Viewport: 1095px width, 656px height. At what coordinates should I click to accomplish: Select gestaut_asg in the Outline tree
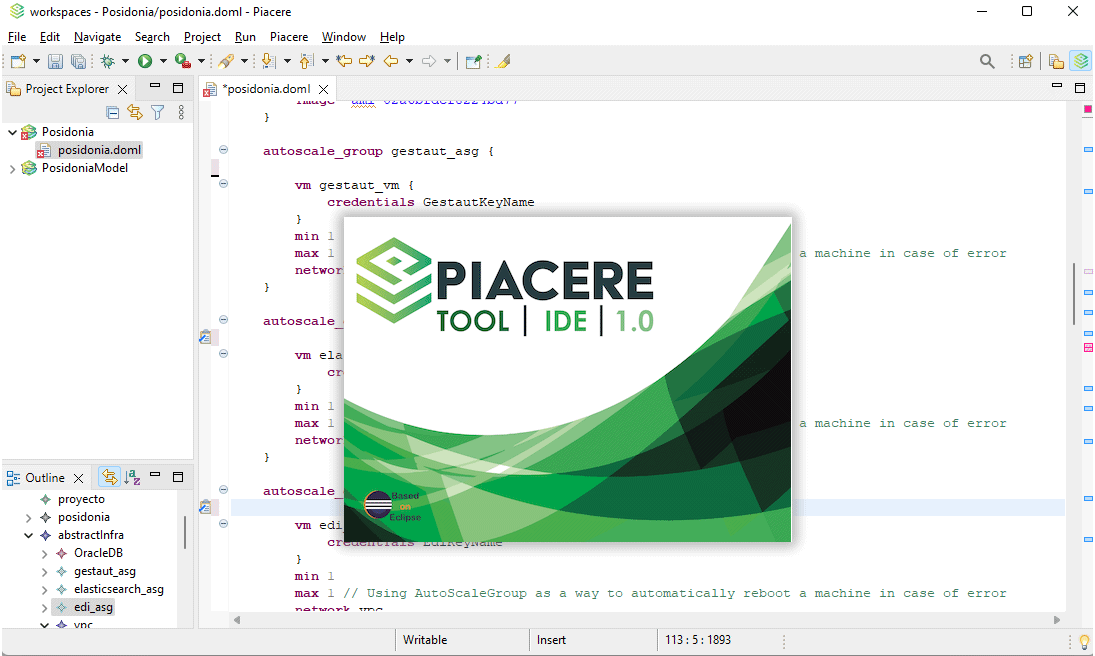[x=105, y=571]
